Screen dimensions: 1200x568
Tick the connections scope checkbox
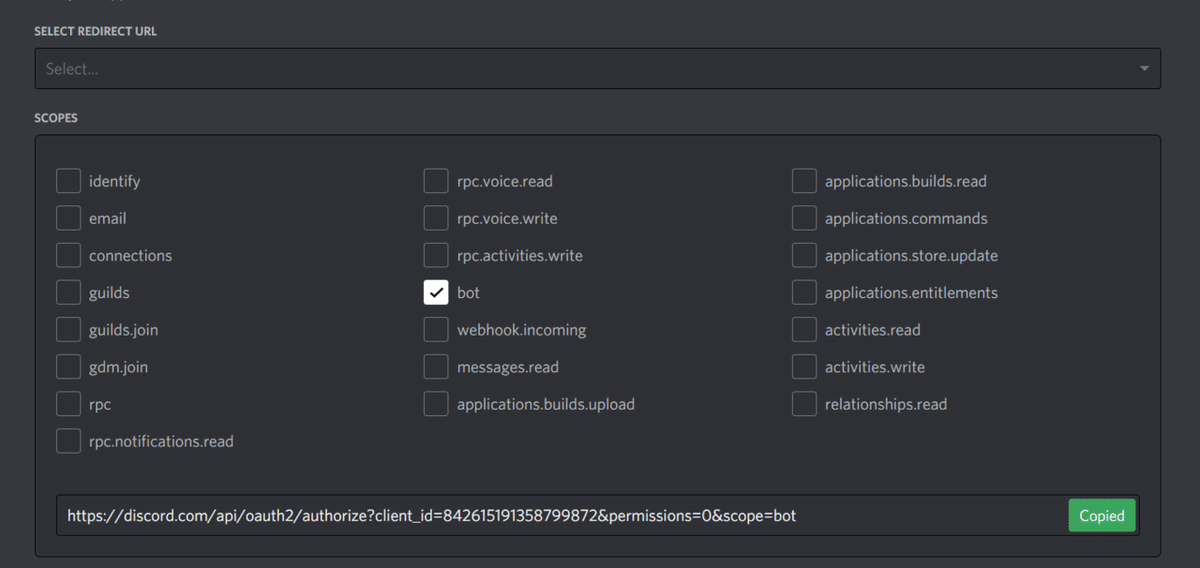click(68, 255)
